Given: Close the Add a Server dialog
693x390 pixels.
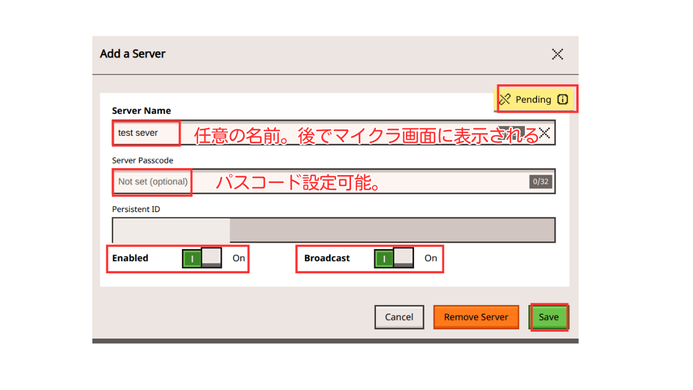Looking at the screenshot, I should (x=557, y=54).
